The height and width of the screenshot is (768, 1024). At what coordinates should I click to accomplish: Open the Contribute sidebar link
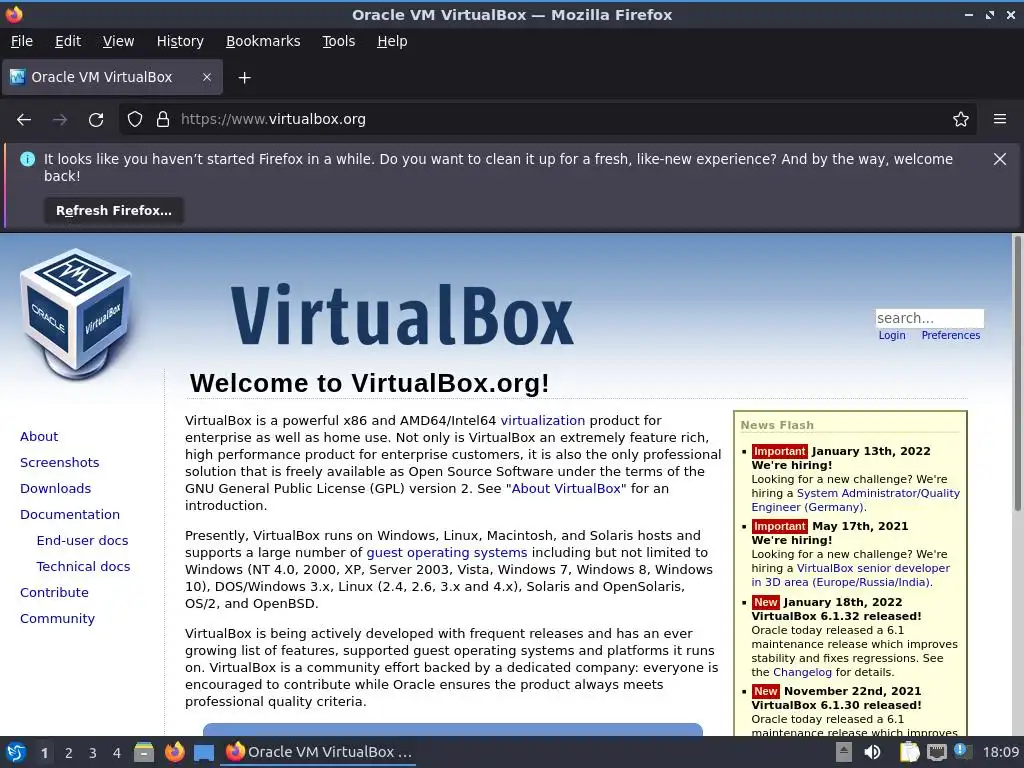(54, 593)
